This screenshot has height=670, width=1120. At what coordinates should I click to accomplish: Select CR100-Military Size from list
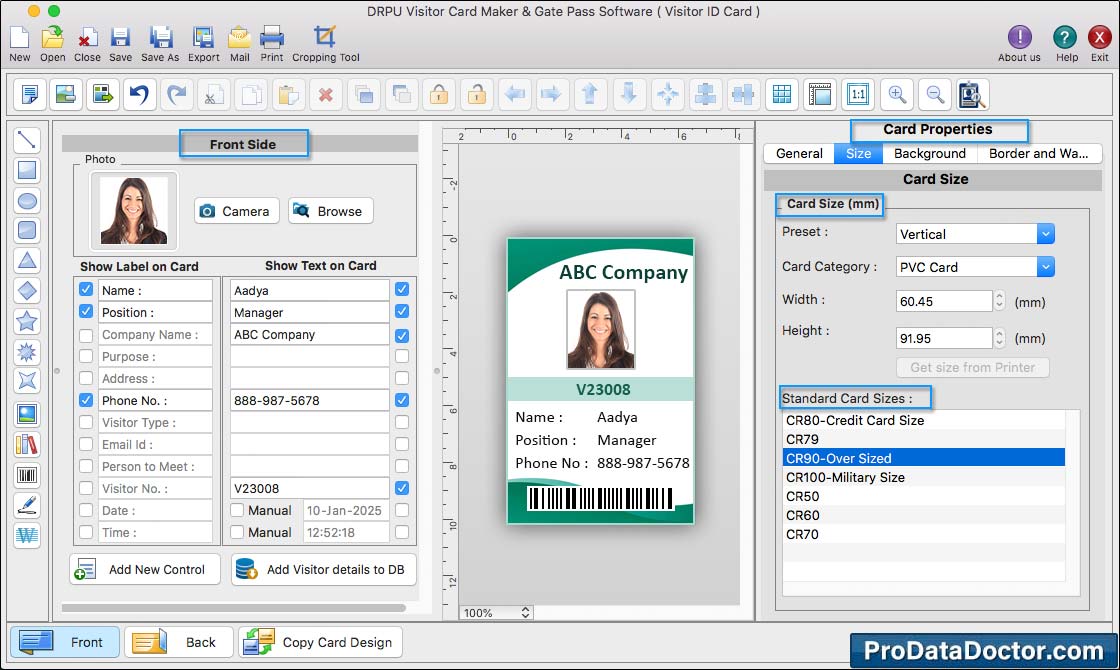pyautogui.click(x=924, y=477)
